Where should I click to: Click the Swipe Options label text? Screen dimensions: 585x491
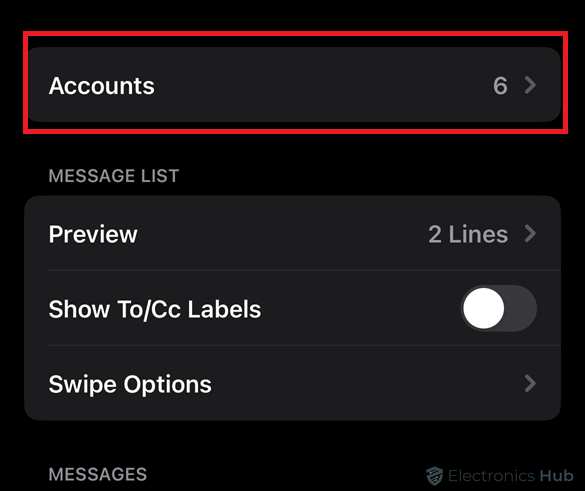pos(130,385)
